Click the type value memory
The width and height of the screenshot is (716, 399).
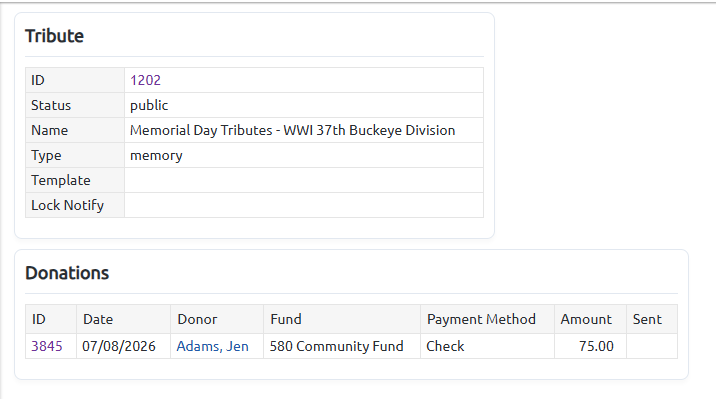pos(156,155)
